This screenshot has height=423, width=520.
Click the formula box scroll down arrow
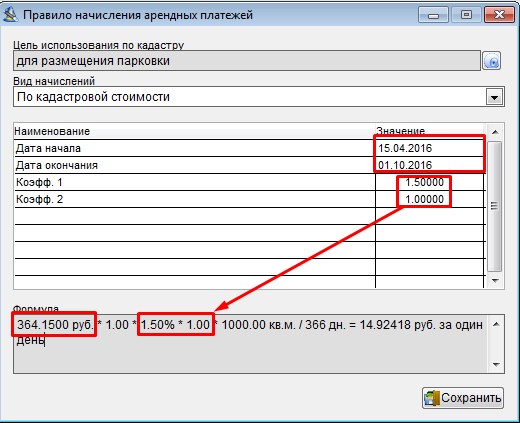[496, 365]
